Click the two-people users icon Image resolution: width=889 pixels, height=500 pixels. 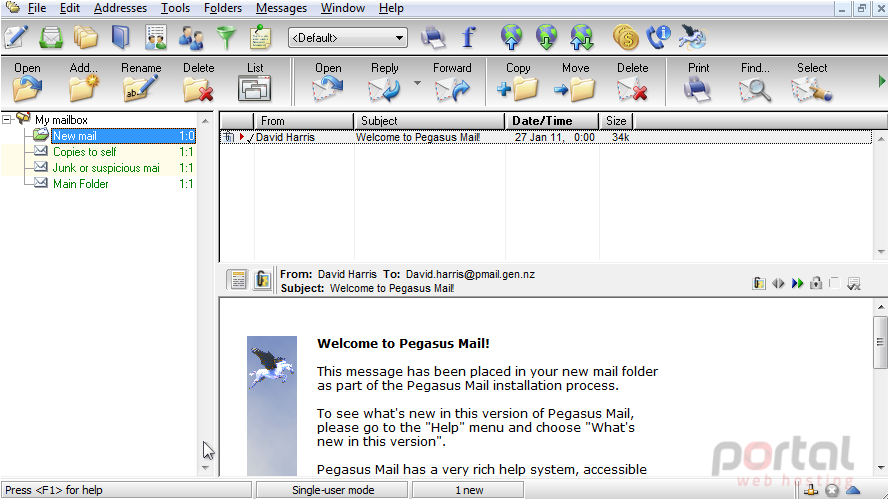191,37
